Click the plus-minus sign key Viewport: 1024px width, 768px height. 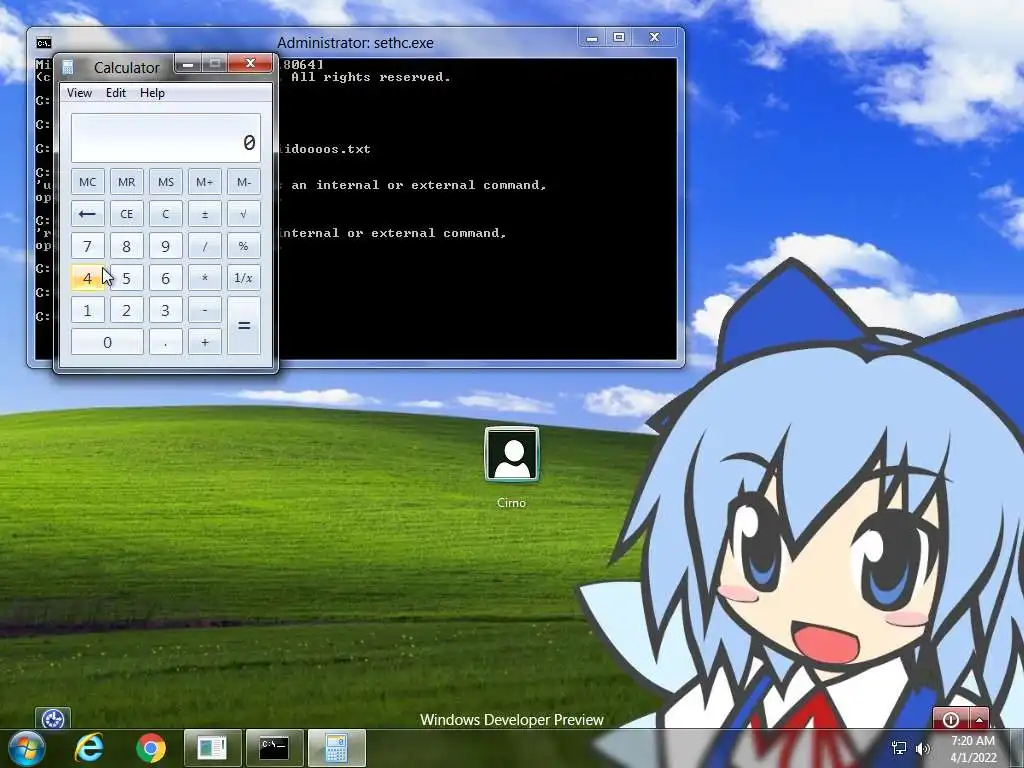[x=204, y=214]
